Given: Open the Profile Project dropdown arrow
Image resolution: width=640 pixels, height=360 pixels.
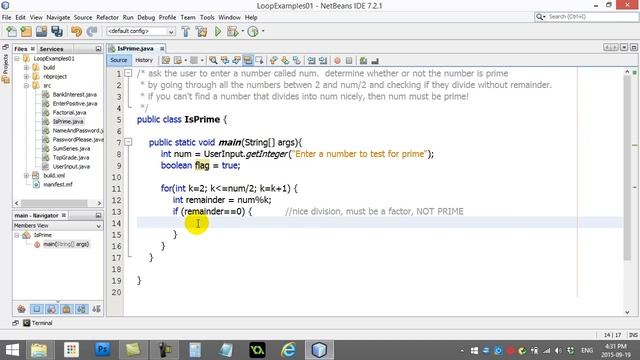Looking at the screenshot, I should click(x=263, y=31).
